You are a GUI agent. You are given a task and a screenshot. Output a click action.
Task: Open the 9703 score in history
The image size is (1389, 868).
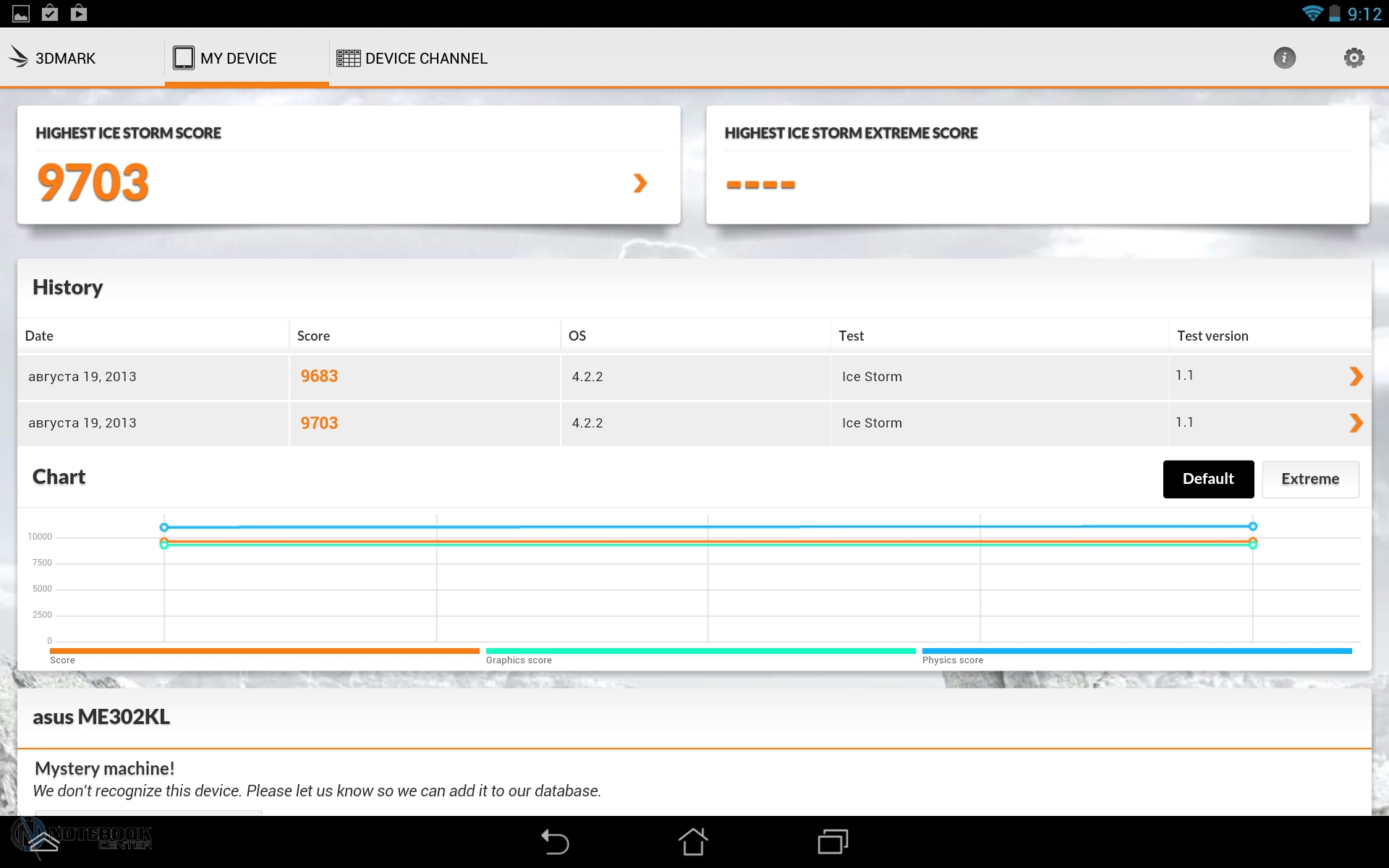pos(319,423)
